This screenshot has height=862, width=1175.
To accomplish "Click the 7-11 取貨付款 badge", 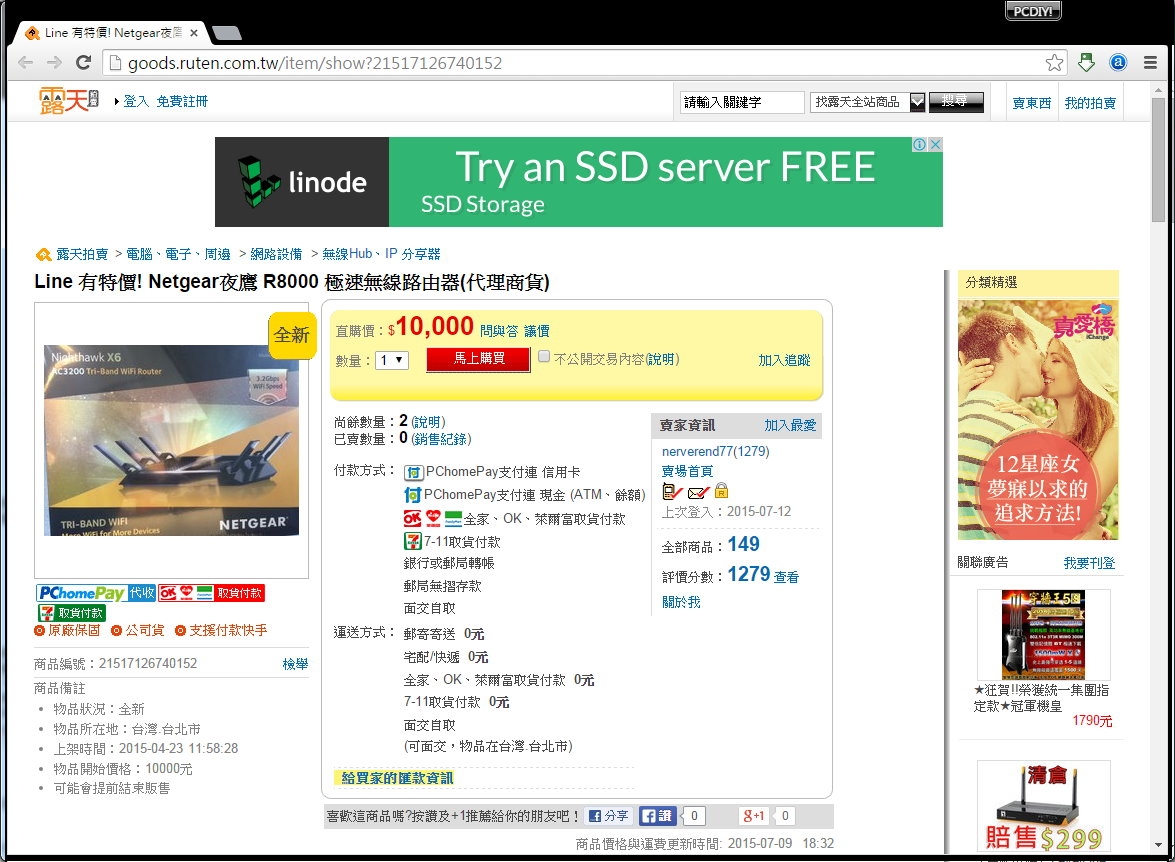I will [x=71, y=612].
